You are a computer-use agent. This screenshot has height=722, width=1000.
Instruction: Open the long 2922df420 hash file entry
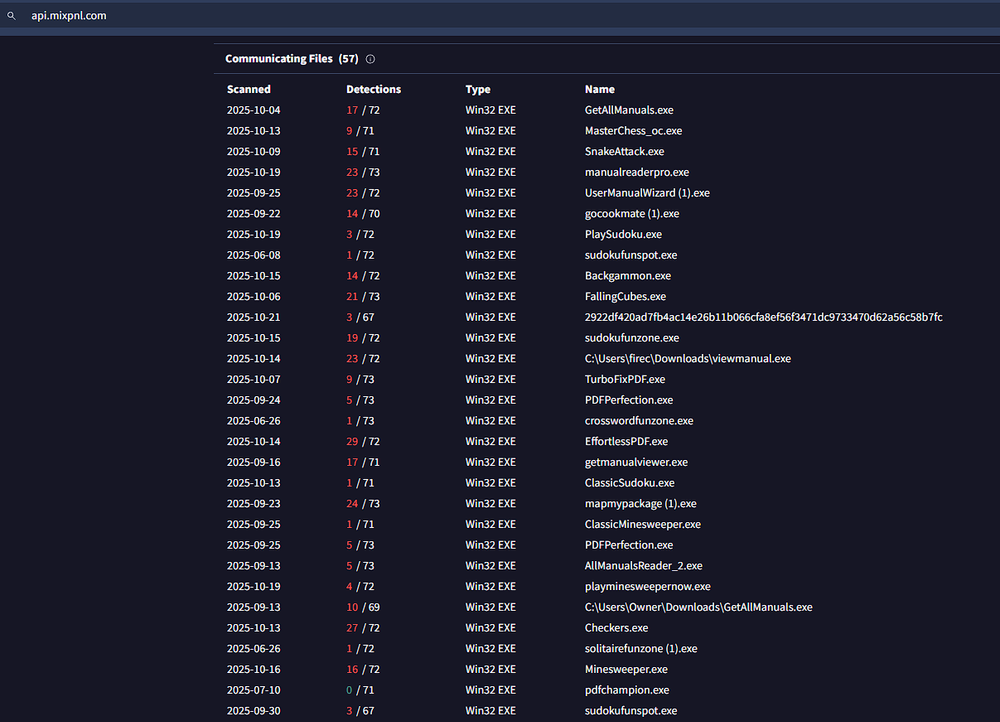[x=763, y=317]
